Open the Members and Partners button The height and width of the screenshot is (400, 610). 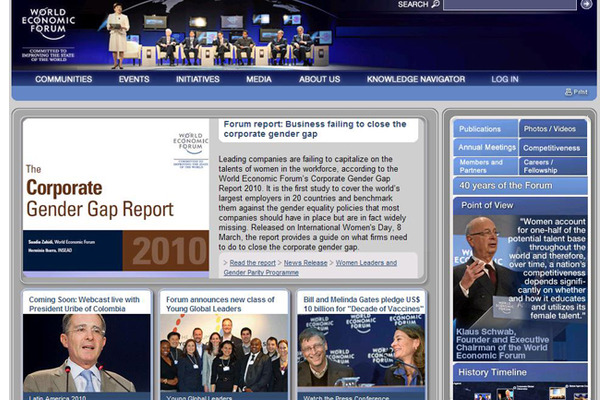(485, 166)
